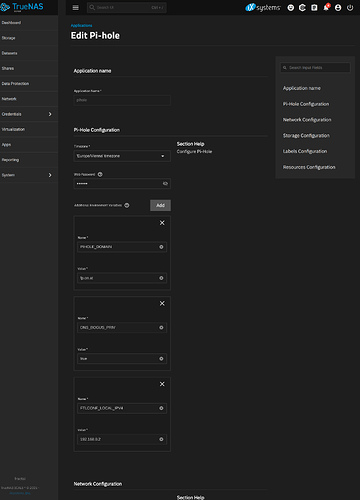Add an additional environment variable
The height and width of the screenshot is (500, 360).
click(160, 205)
